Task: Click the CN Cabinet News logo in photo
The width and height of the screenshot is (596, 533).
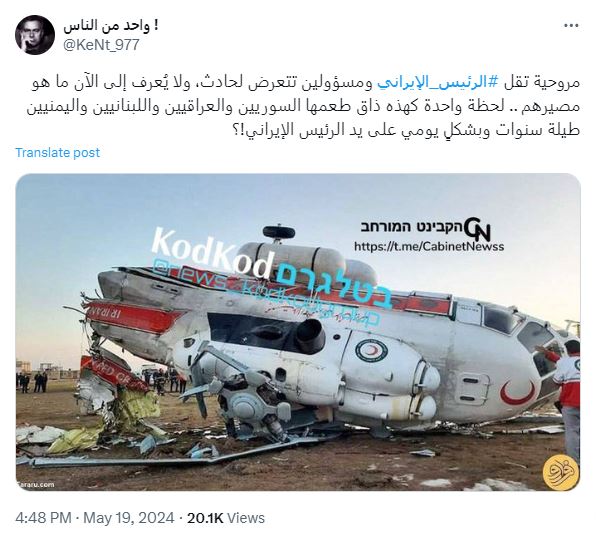Action: coord(477,229)
